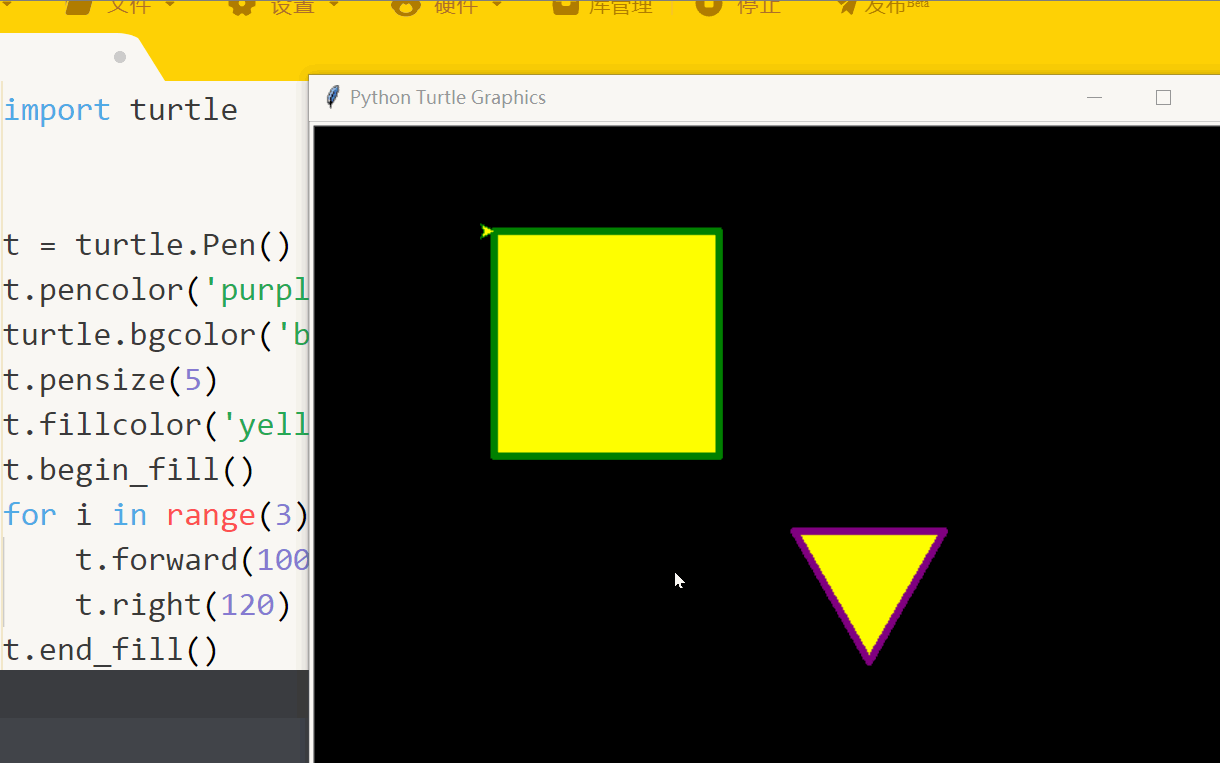1220x763 pixels.
Task: Click the code line "t.begin_fill()"
Action: point(129,470)
